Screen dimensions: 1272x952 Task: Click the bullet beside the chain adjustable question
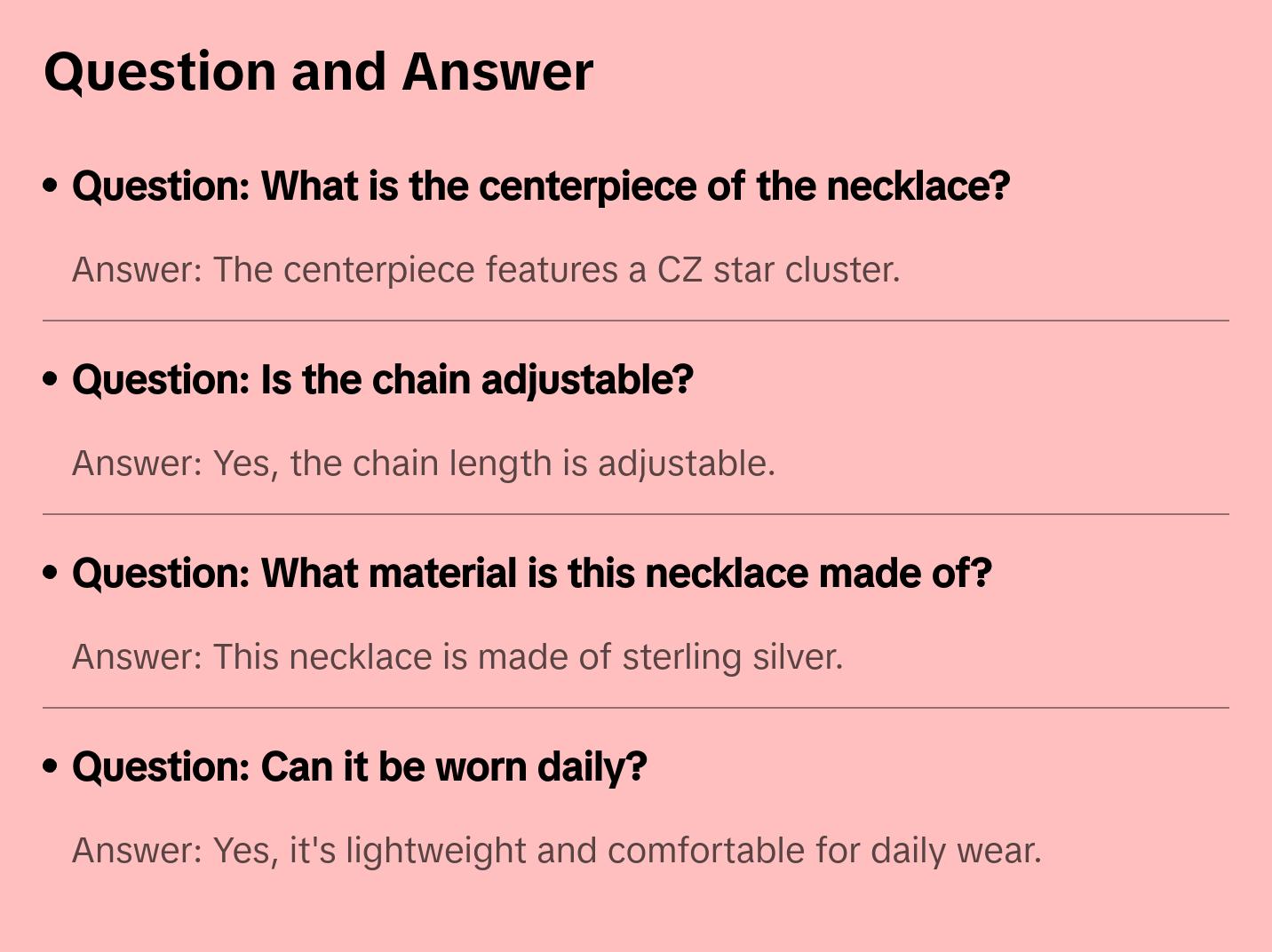(x=51, y=379)
